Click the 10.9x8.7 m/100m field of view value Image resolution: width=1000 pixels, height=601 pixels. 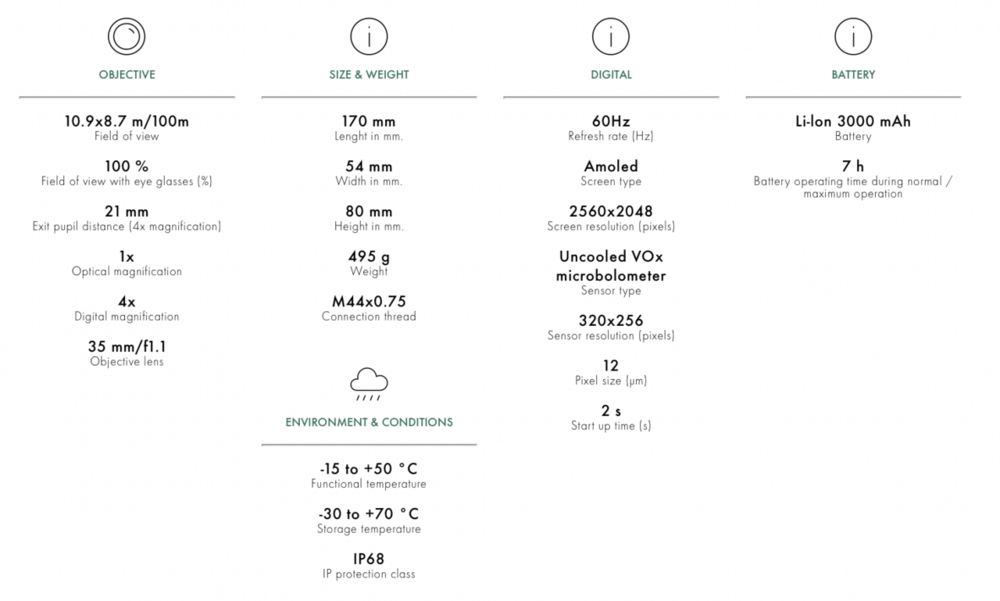pyautogui.click(x=127, y=121)
